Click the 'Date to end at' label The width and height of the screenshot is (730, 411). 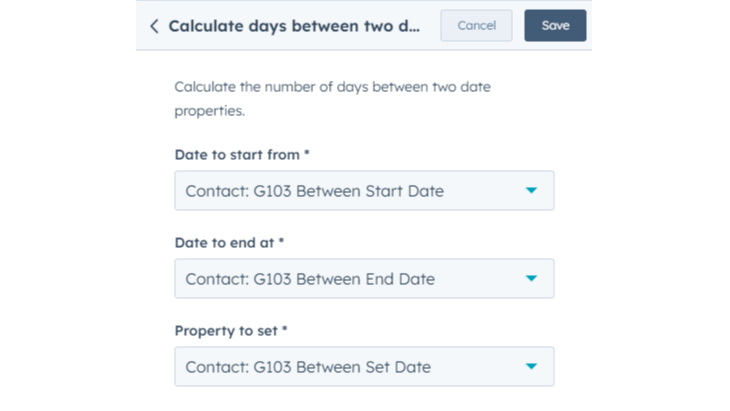(x=225, y=243)
